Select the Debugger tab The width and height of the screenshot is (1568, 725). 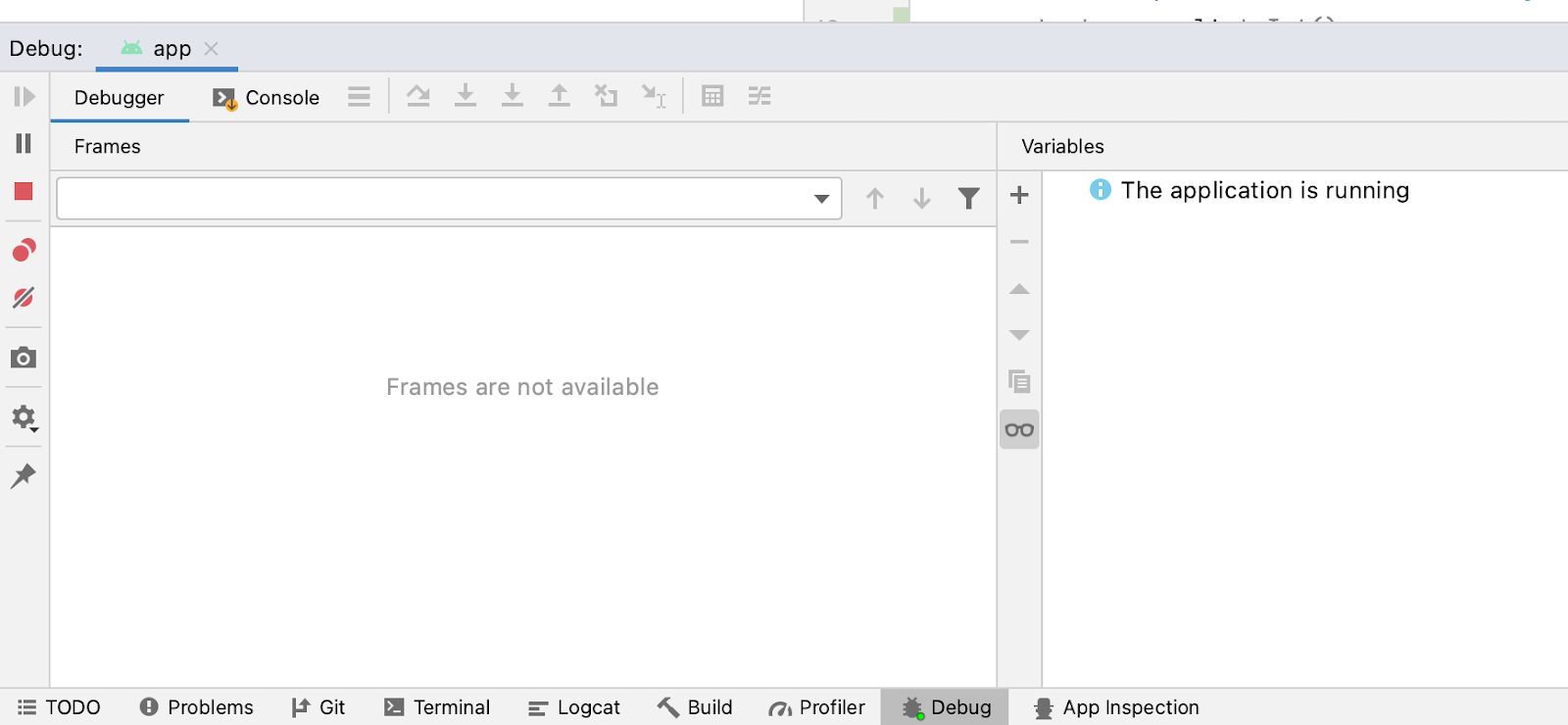click(120, 98)
